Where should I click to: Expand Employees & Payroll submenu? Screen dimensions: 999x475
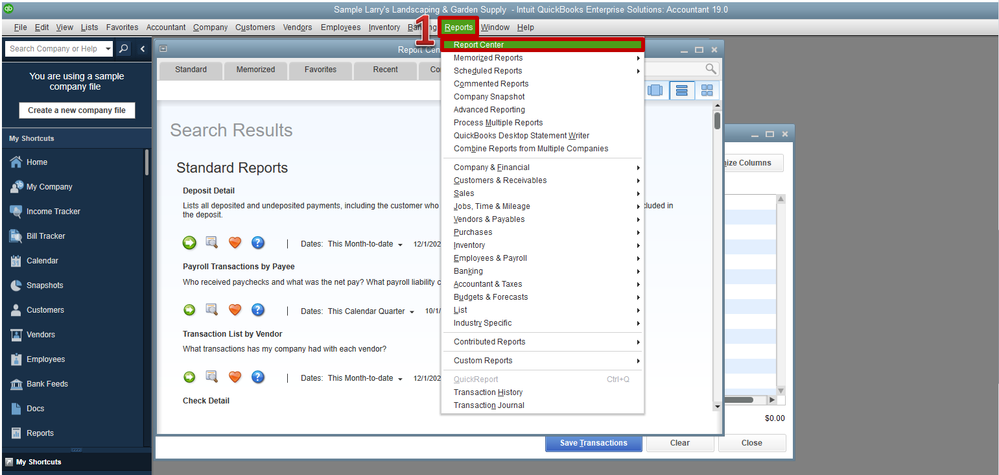[x=542, y=258]
